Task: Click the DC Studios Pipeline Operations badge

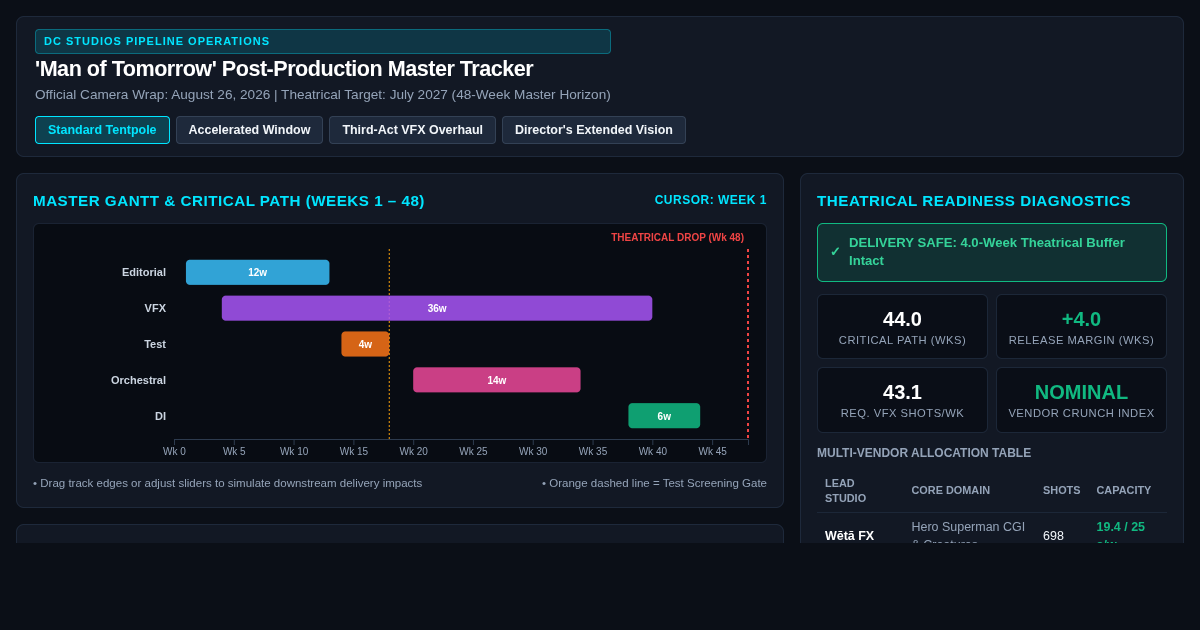Action: 323,41
